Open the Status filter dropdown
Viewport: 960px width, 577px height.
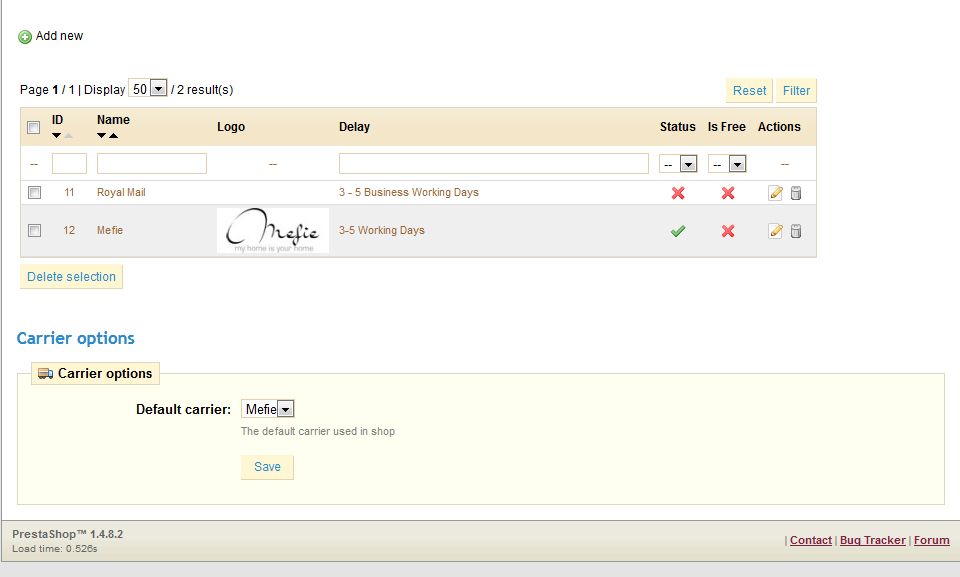coord(678,164)
